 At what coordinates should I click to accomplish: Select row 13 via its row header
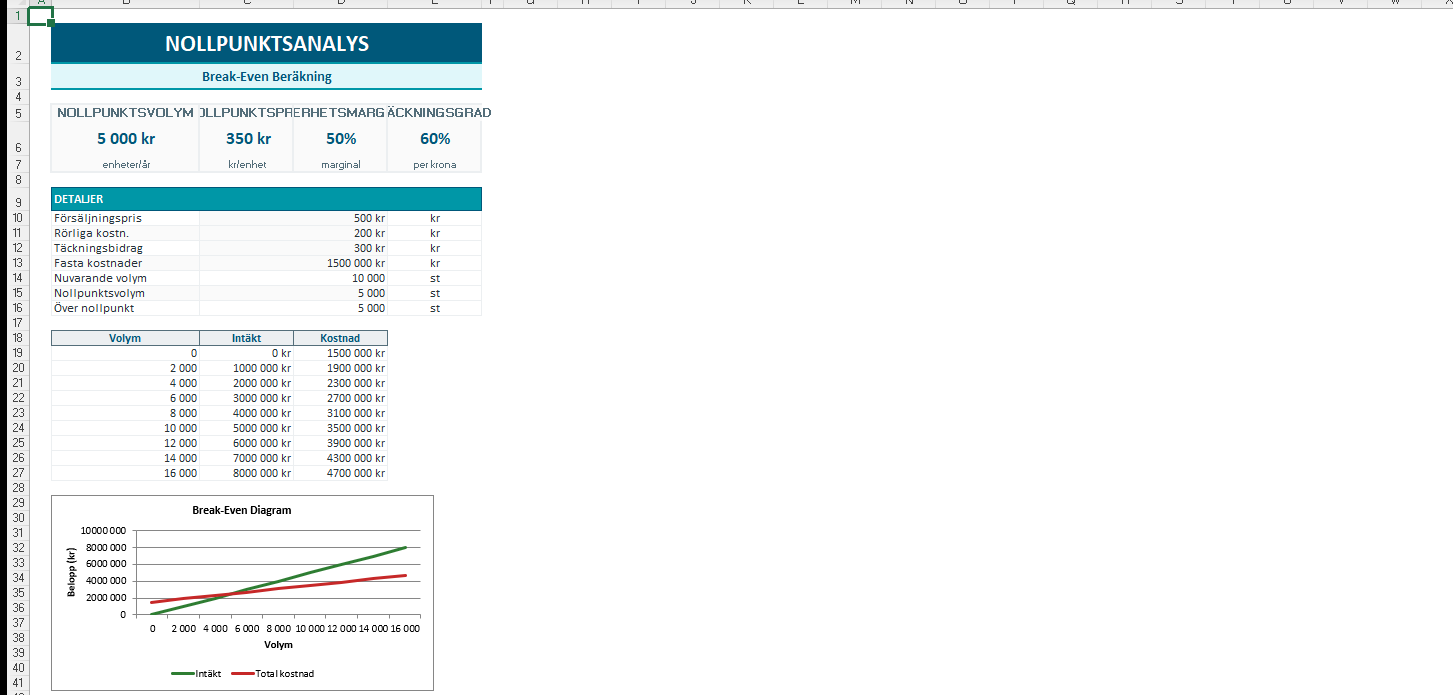click(17, 263)
